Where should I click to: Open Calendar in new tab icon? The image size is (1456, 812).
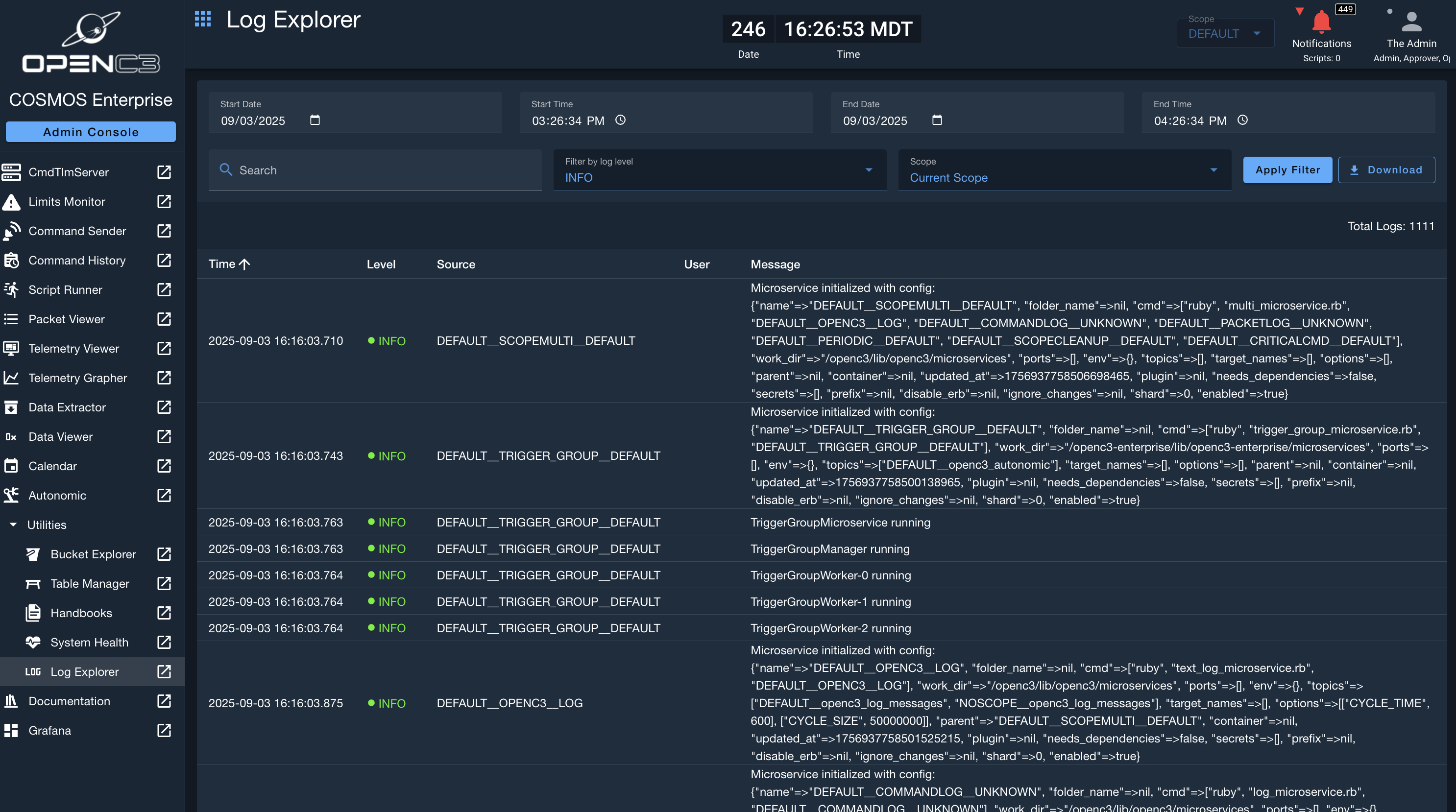coord(164,466)
